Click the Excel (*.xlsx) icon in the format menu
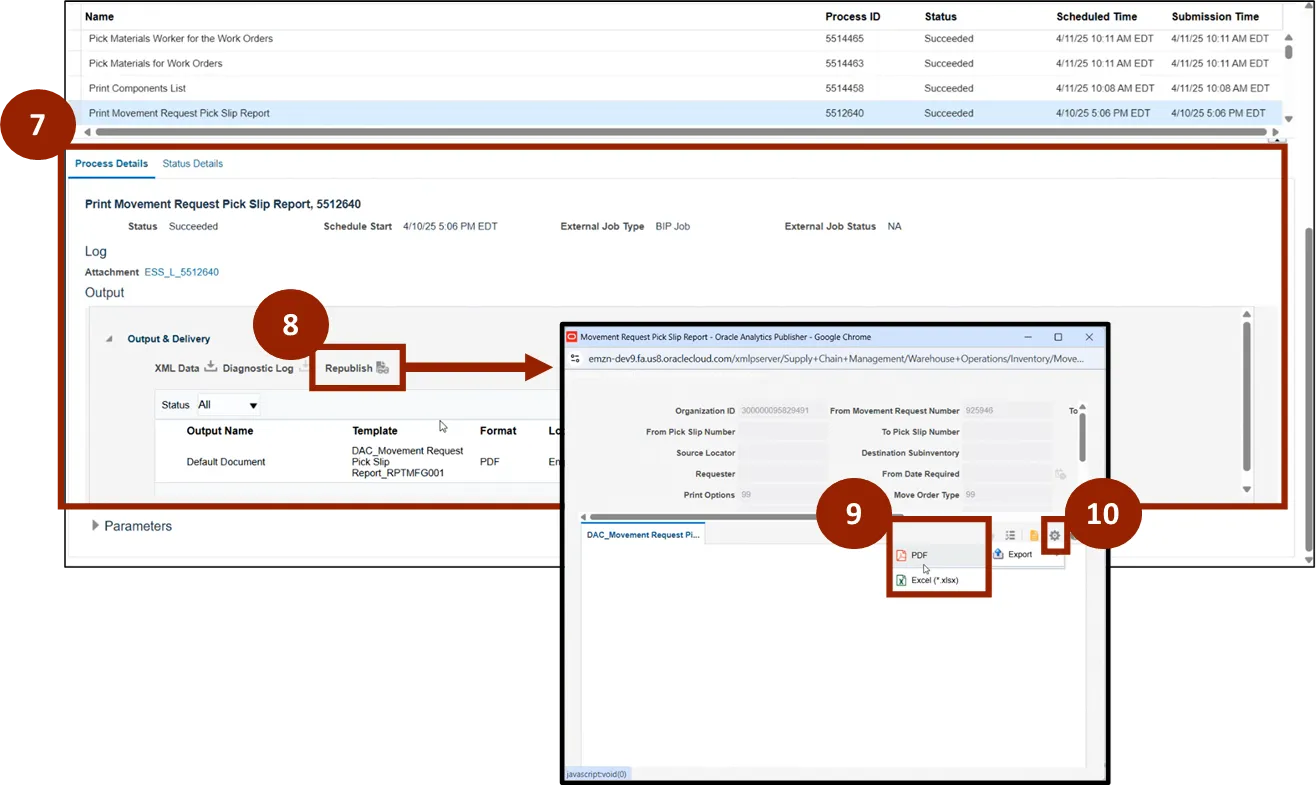This screenshot has height=786, width=1316. pos(900,580)
